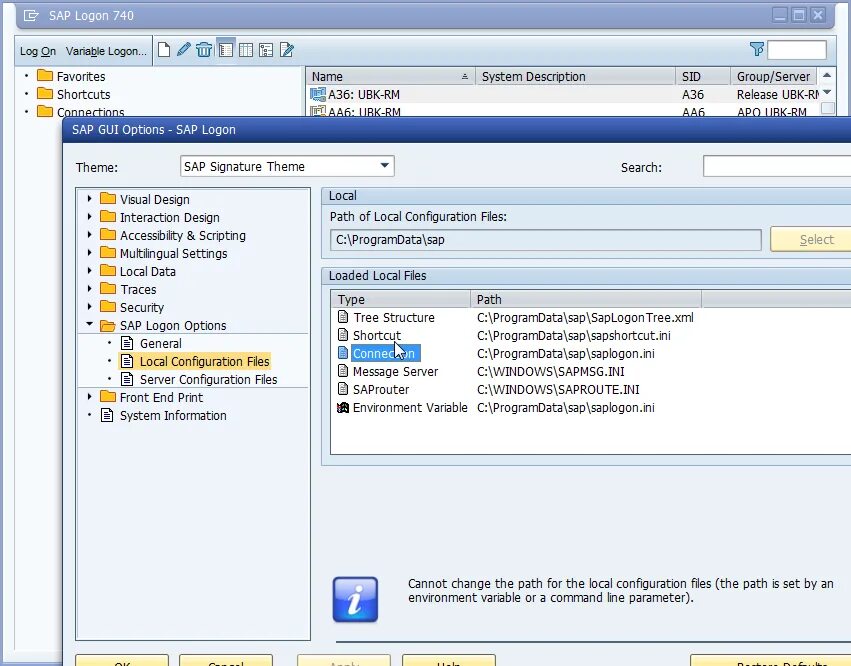Click the Tree Structure file icon

[343, 316]
